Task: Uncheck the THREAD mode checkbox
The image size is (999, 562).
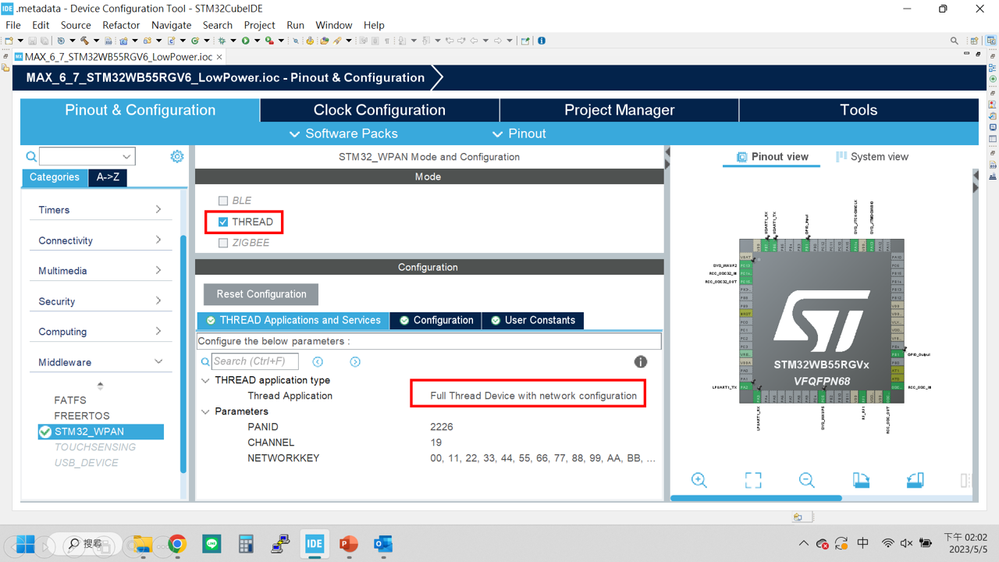Action: 223,222
